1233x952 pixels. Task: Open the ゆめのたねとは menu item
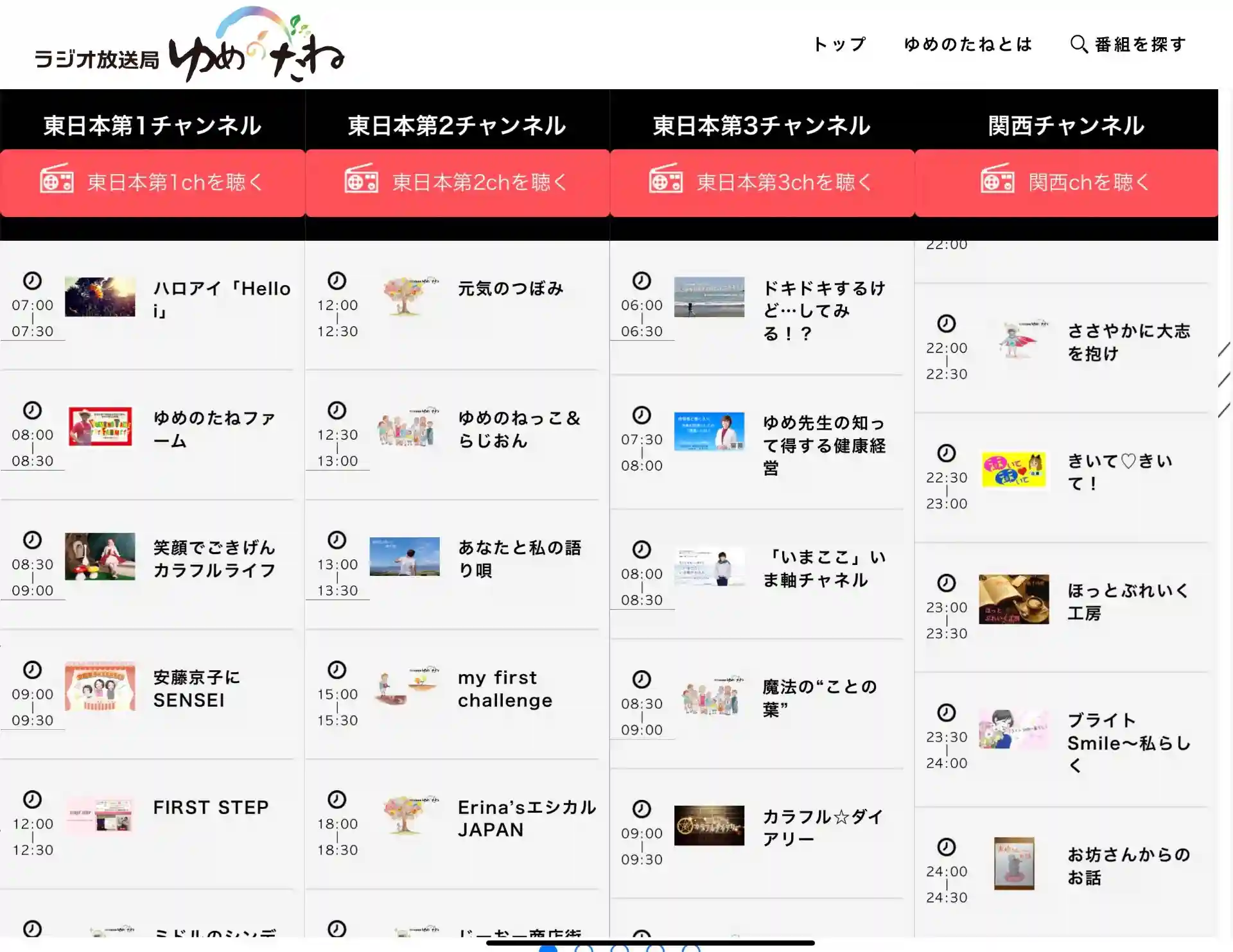(x=968, y=44)
